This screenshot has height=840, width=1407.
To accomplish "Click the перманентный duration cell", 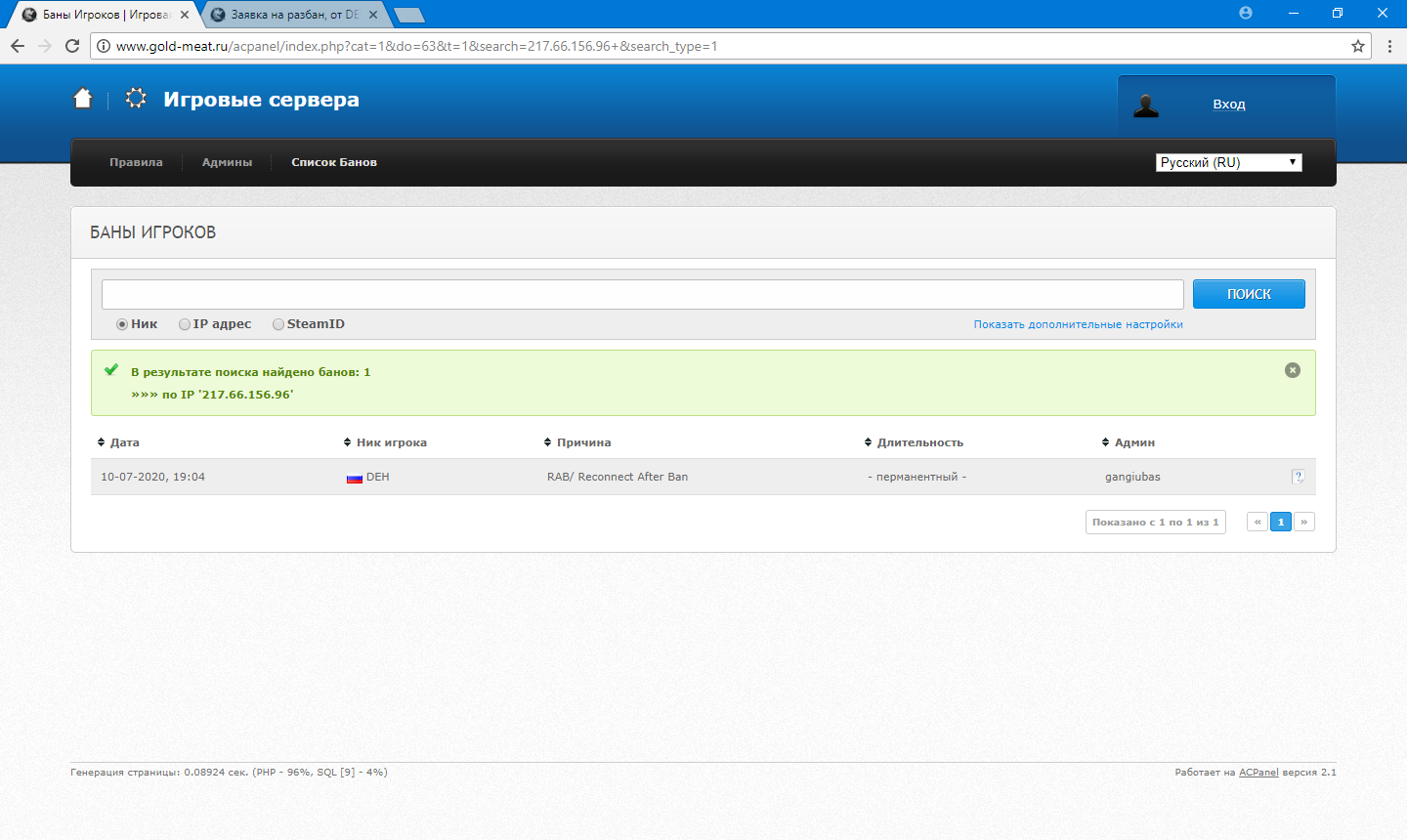I will pyautogui.click(x=917, y=477).
